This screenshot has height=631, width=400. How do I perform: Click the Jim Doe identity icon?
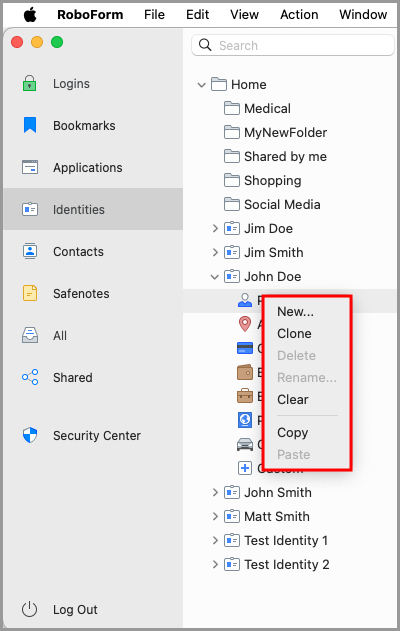tap(232, 229)
